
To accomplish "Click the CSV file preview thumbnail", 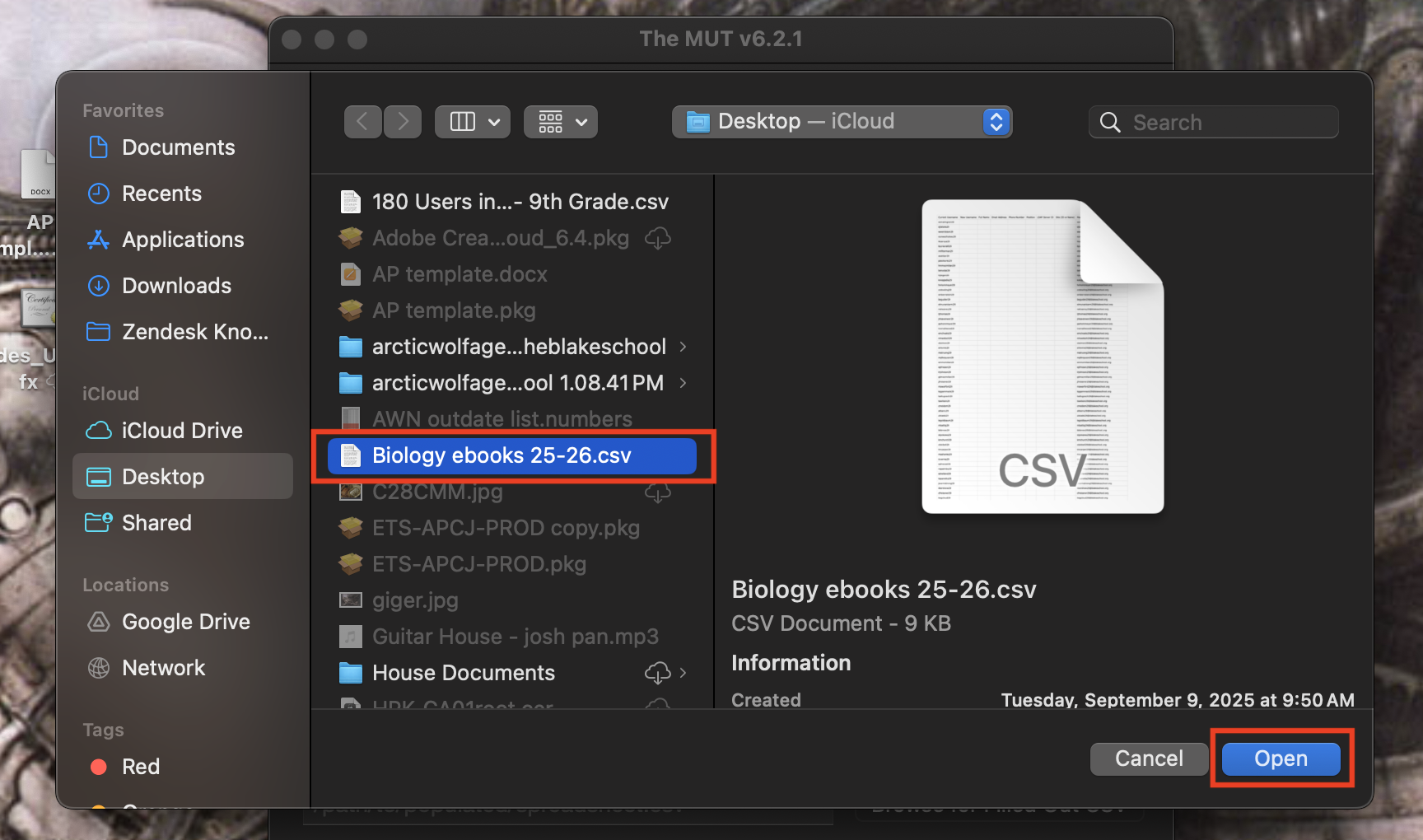I will (1043, 357).
